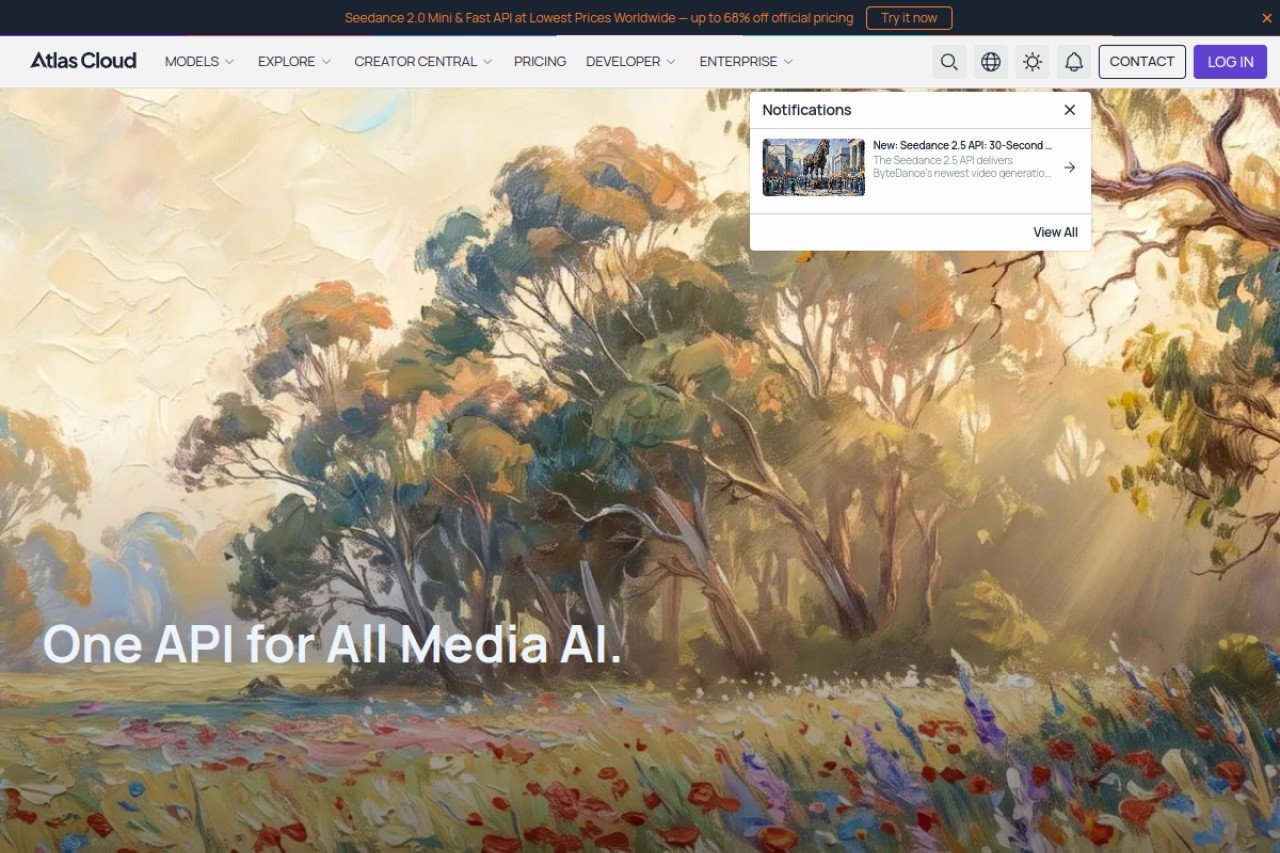Click the Atlas Cloud logo
Image resolution: width=1280 pixels, height=853 pixels.
pos(83,61)
